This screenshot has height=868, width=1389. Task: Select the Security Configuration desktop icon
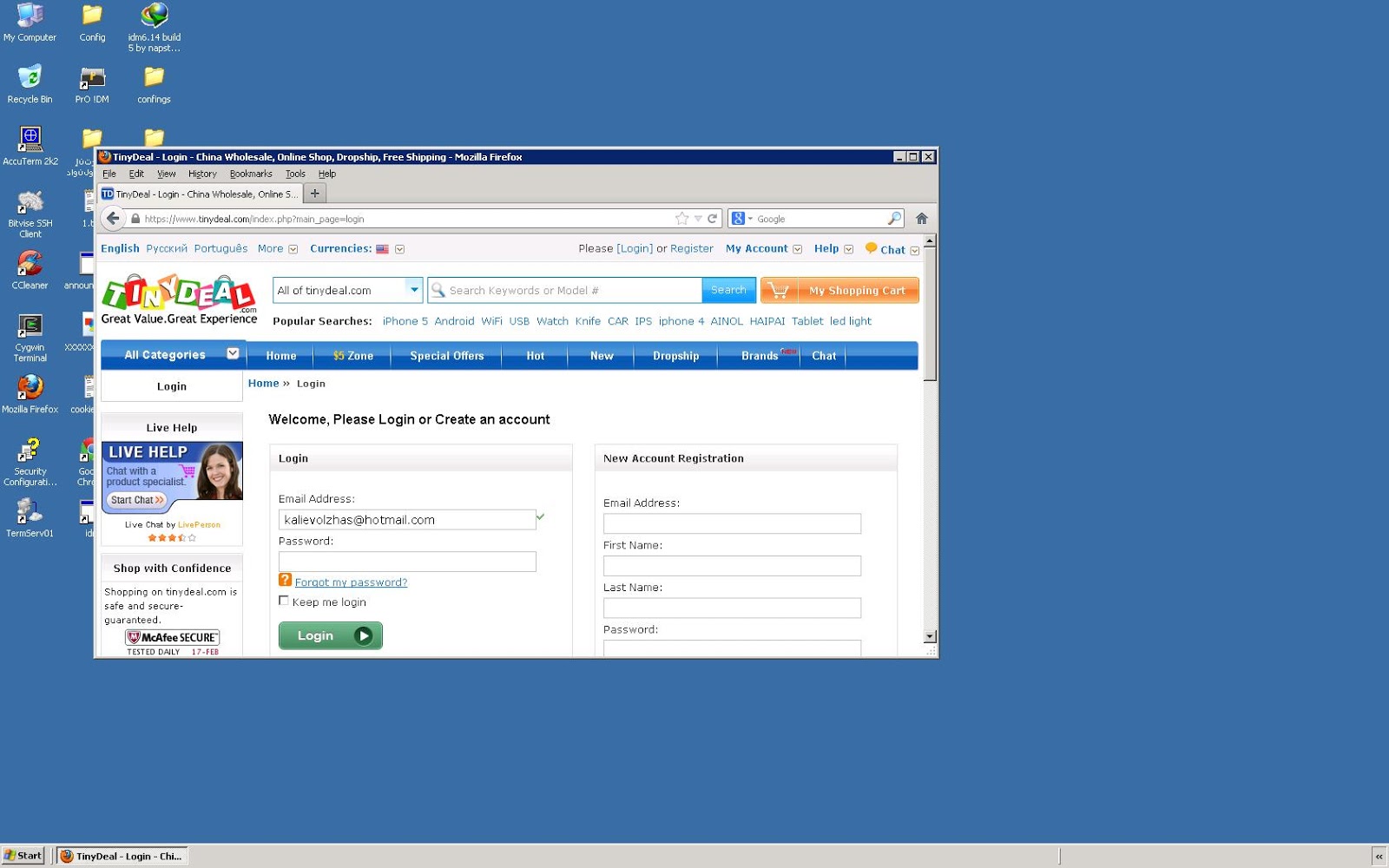coord(30,462)
